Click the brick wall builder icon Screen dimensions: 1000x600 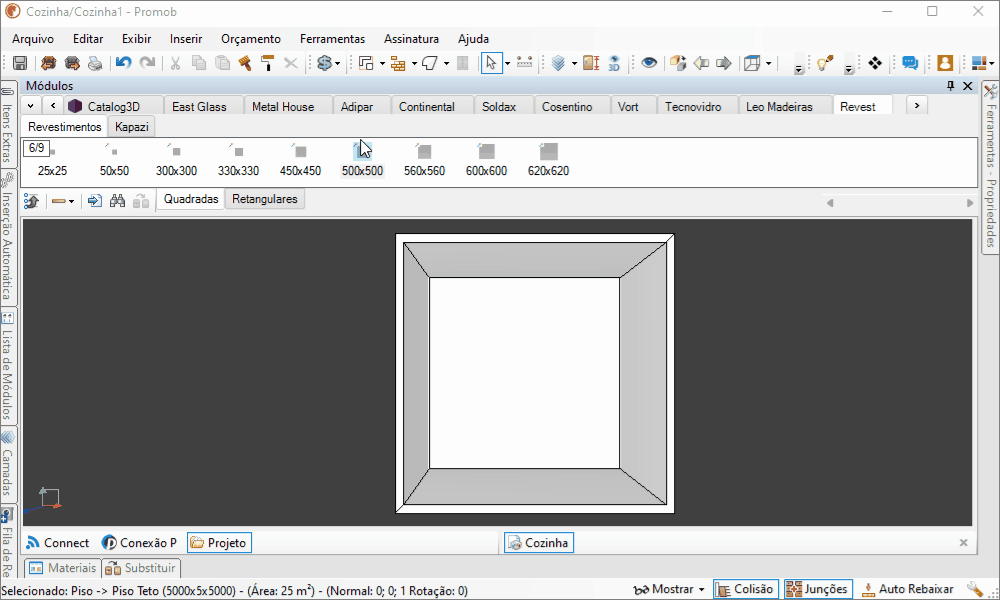click(398, 63)
